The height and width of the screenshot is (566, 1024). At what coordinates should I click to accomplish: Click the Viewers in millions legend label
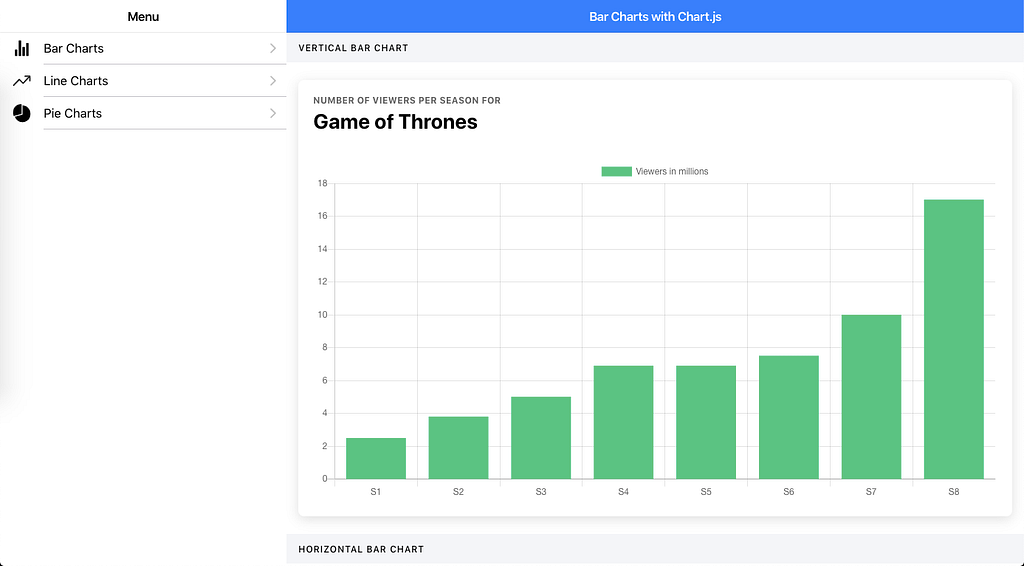click(672, 172)
